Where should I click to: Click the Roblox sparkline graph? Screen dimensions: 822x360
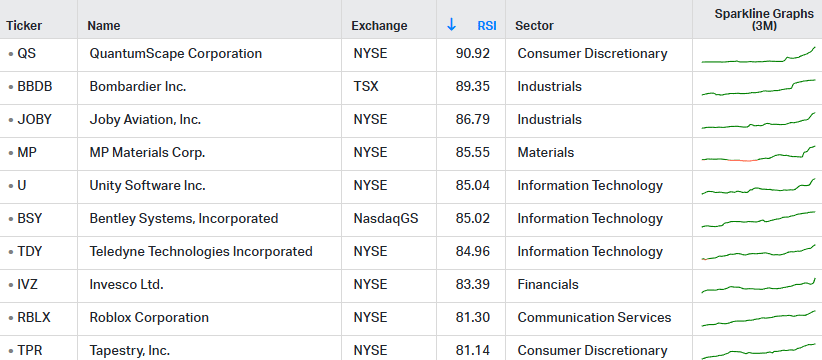click(758, 318)
